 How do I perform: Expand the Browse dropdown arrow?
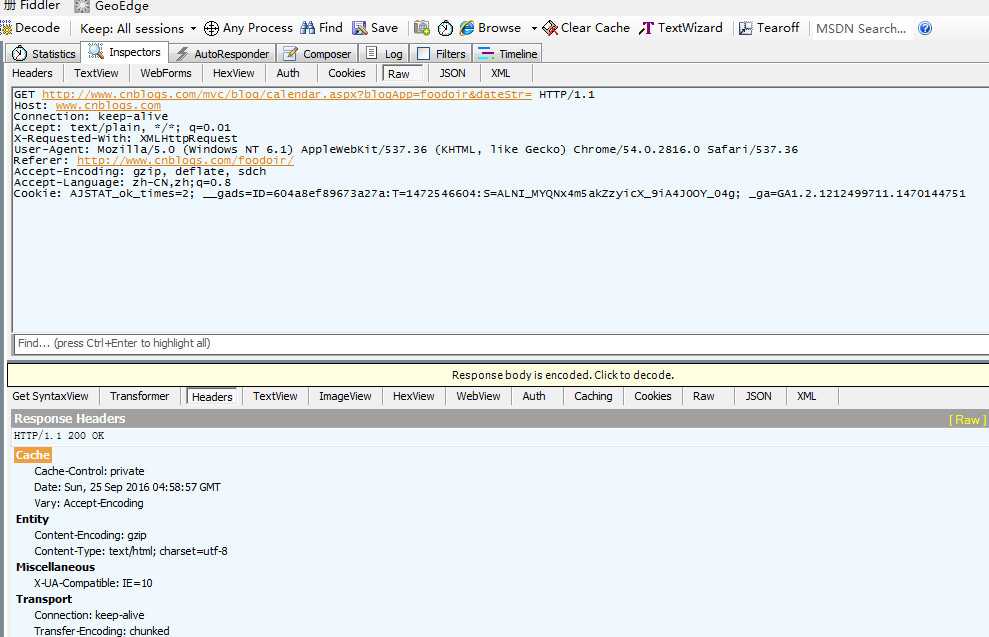click(x=534, y=28)
